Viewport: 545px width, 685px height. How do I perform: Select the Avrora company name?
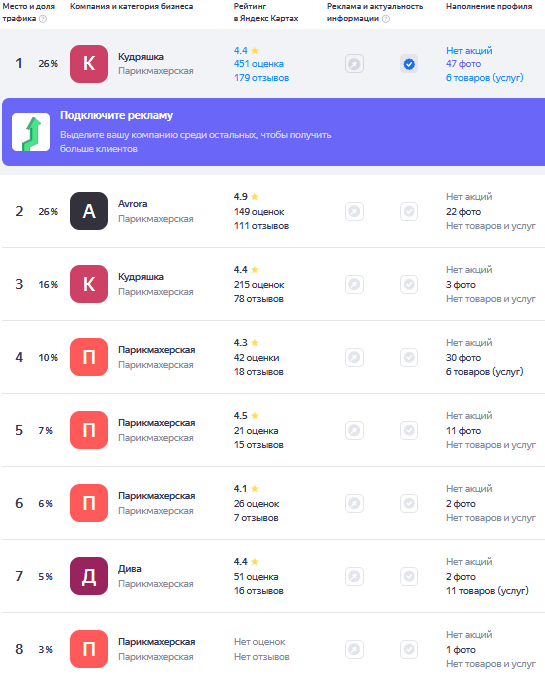point(132,204)
